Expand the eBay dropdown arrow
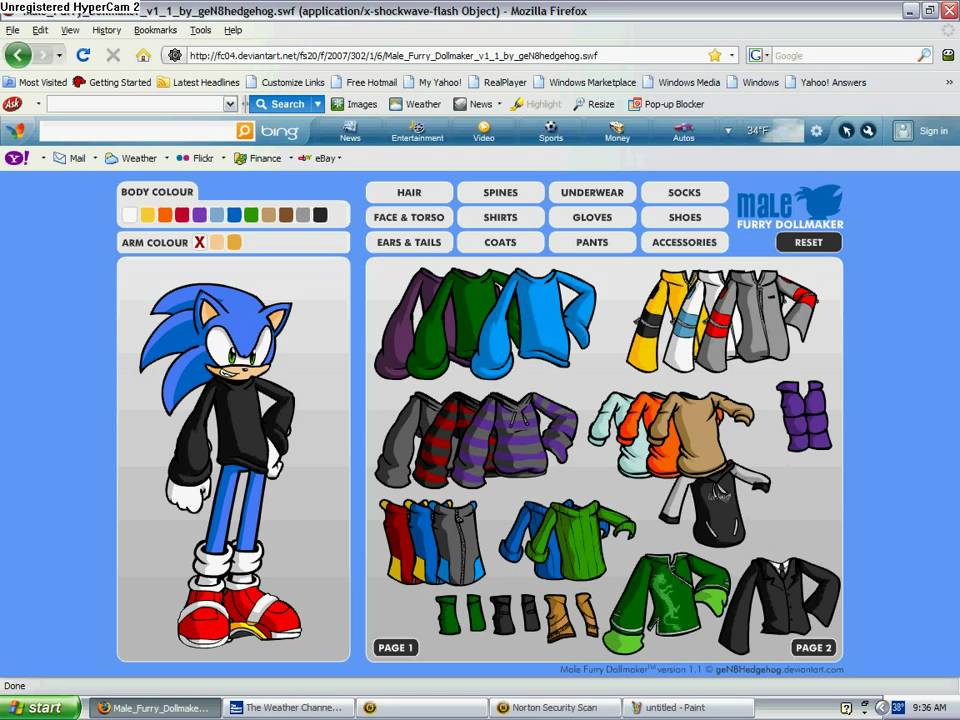 [x=339, y=158]
